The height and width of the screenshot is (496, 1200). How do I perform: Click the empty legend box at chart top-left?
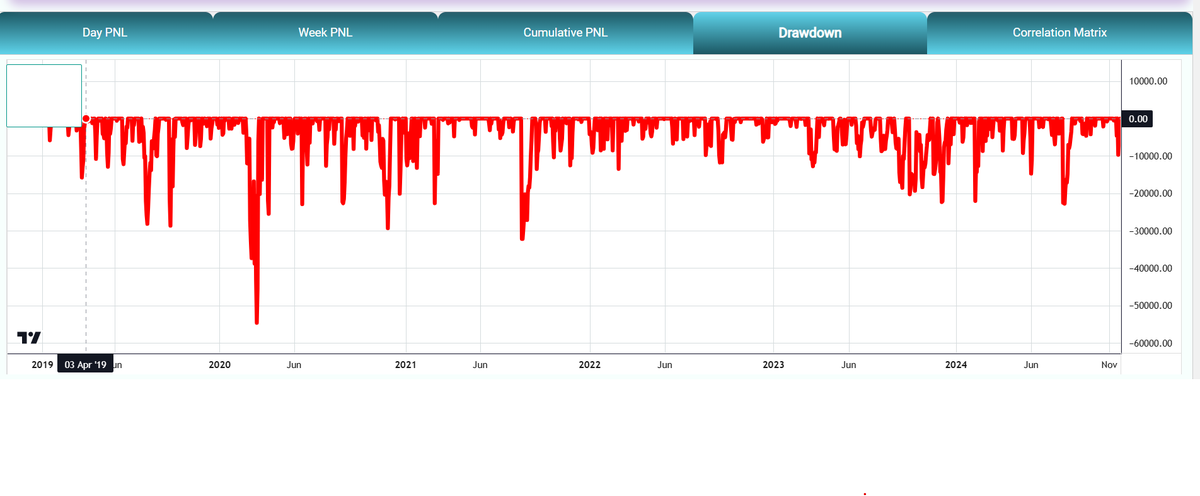point(44,95)
